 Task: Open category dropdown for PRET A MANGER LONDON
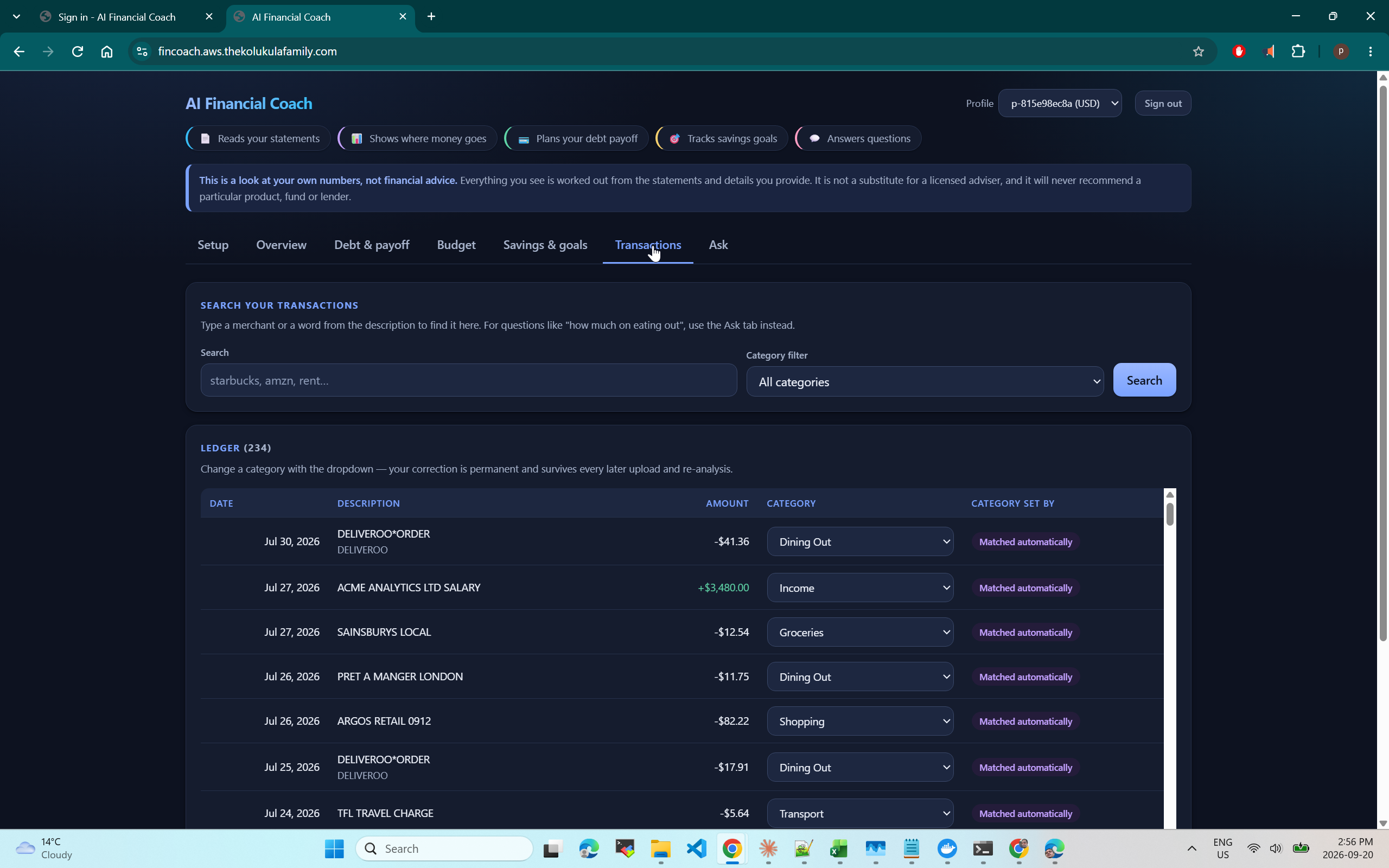click(x=860, y=677)
